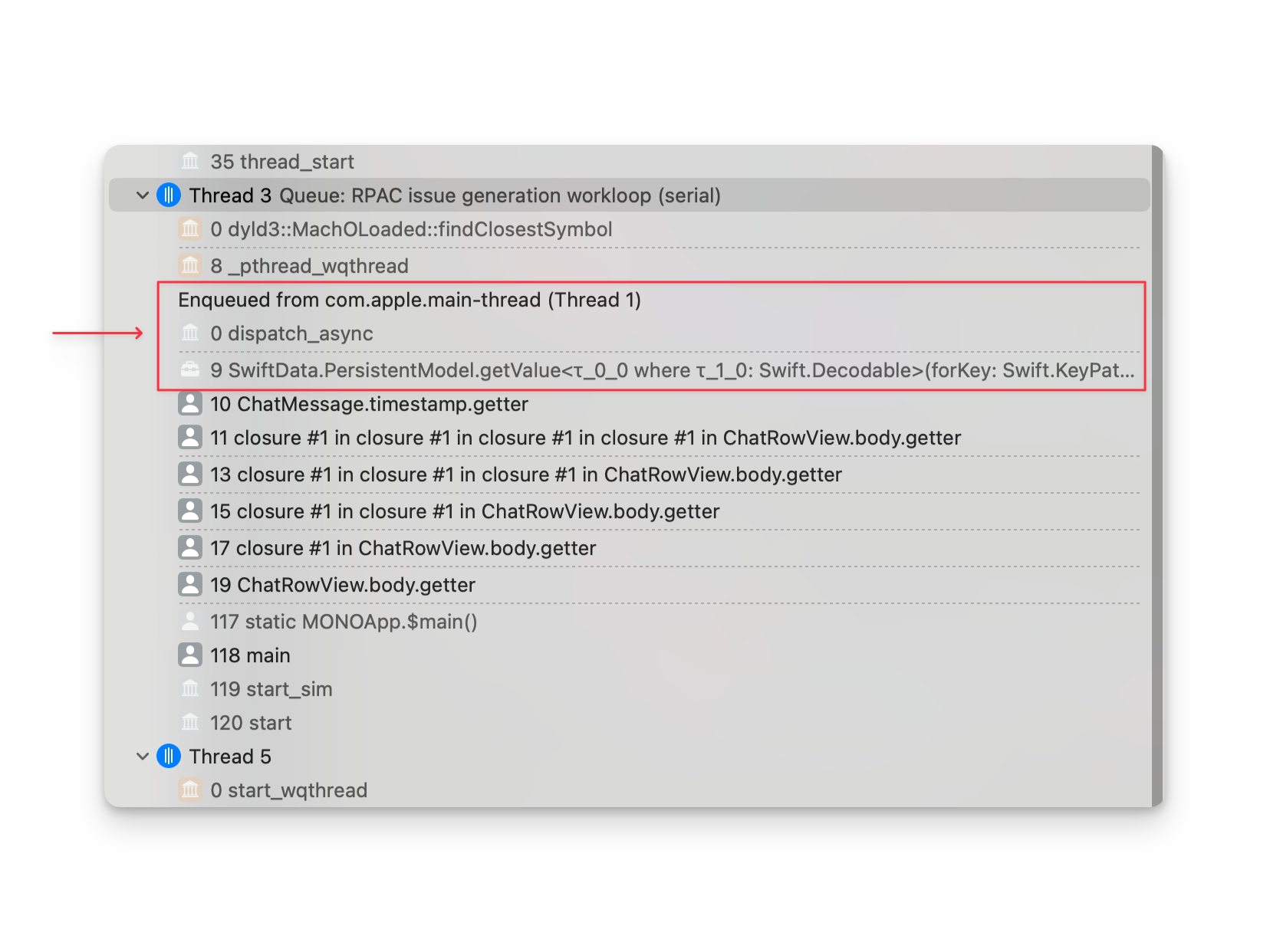The height and width of the screenshot is (952, 1270).
Task: Click the icon beside 0 dispatch_async
Action: 190,333
